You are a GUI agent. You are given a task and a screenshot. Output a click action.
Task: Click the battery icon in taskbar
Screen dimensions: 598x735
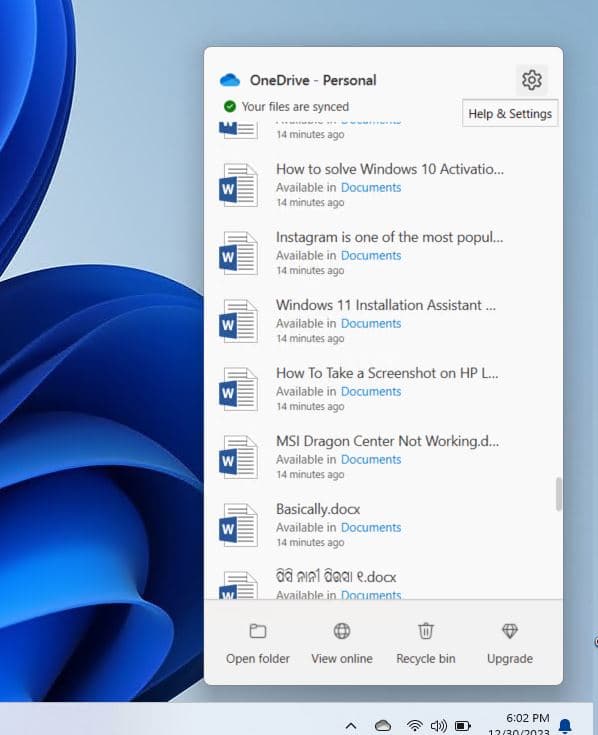[x=463, y=727]
